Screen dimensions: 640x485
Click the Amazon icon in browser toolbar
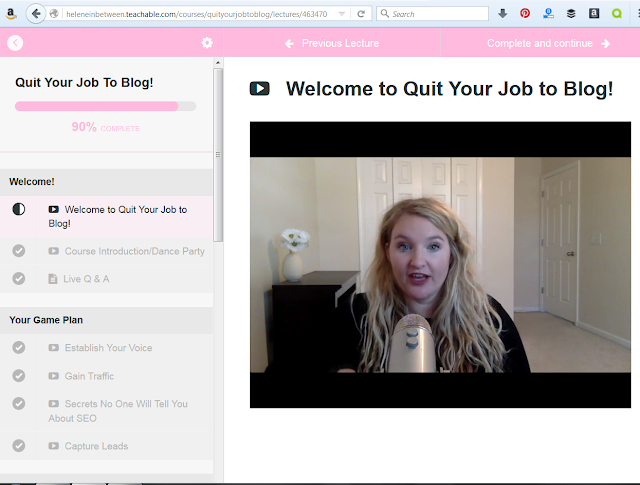(x=11, y=14)
